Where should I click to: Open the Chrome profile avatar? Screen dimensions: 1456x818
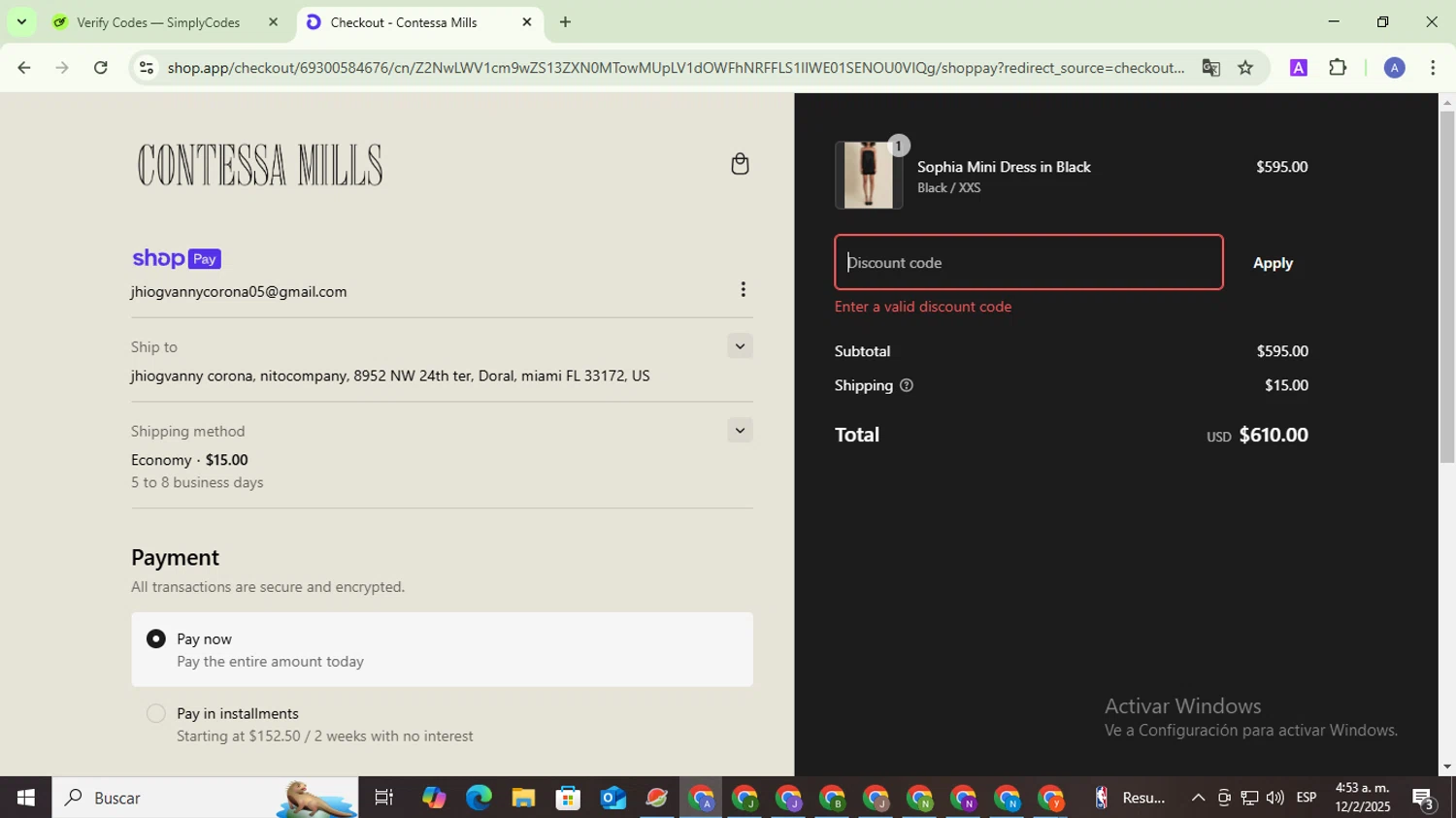1394,68
